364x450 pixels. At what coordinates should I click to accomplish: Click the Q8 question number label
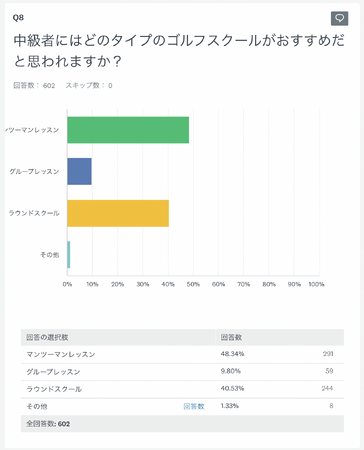[18, 18]
